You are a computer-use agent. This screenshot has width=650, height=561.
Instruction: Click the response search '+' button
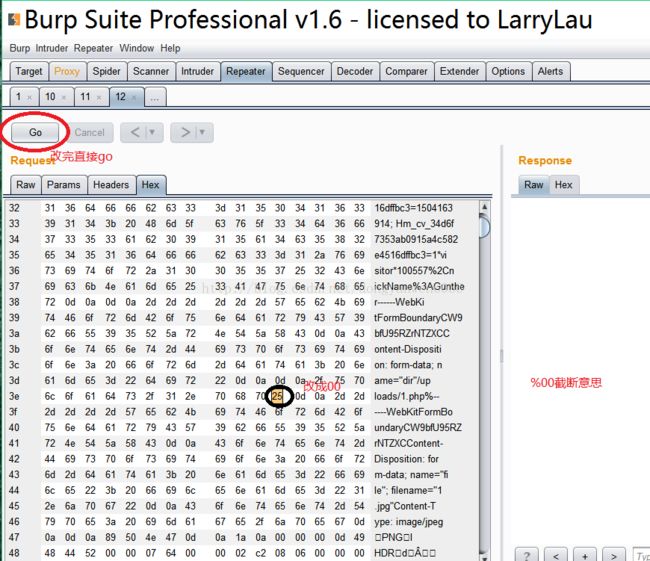585,555
